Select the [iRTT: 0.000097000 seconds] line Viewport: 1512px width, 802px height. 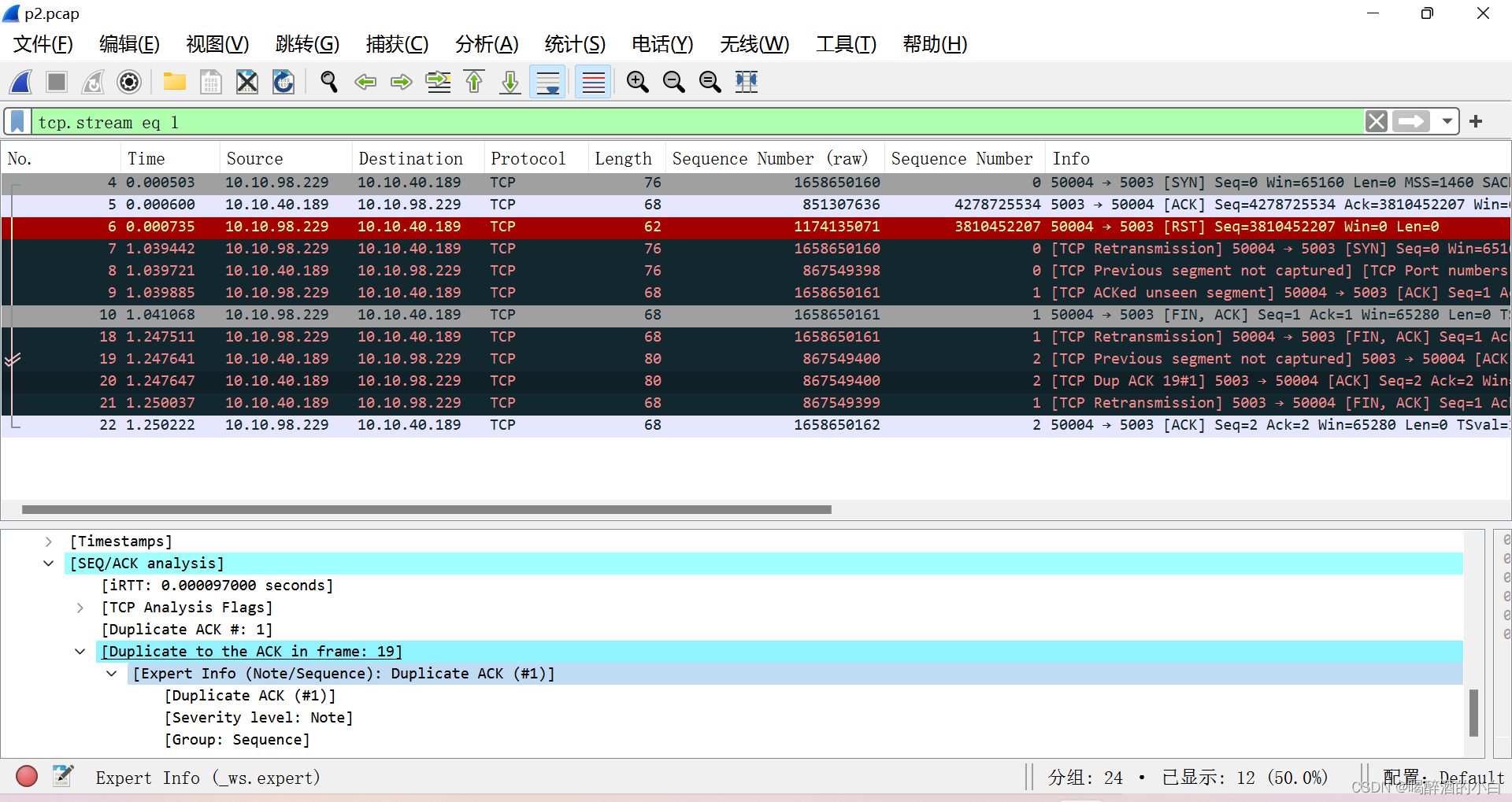pos(217,586)
